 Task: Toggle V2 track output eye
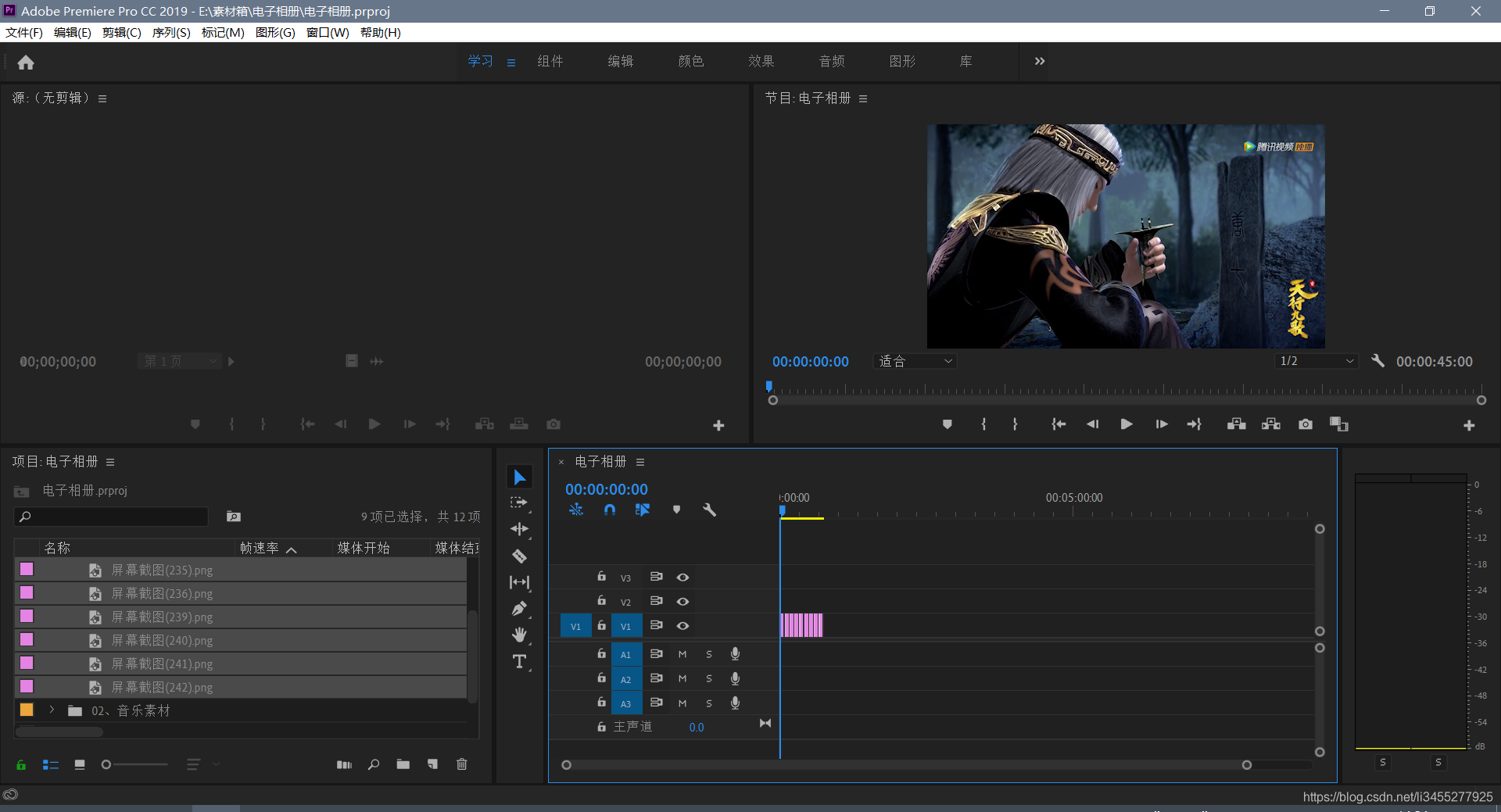pos(682,602)
